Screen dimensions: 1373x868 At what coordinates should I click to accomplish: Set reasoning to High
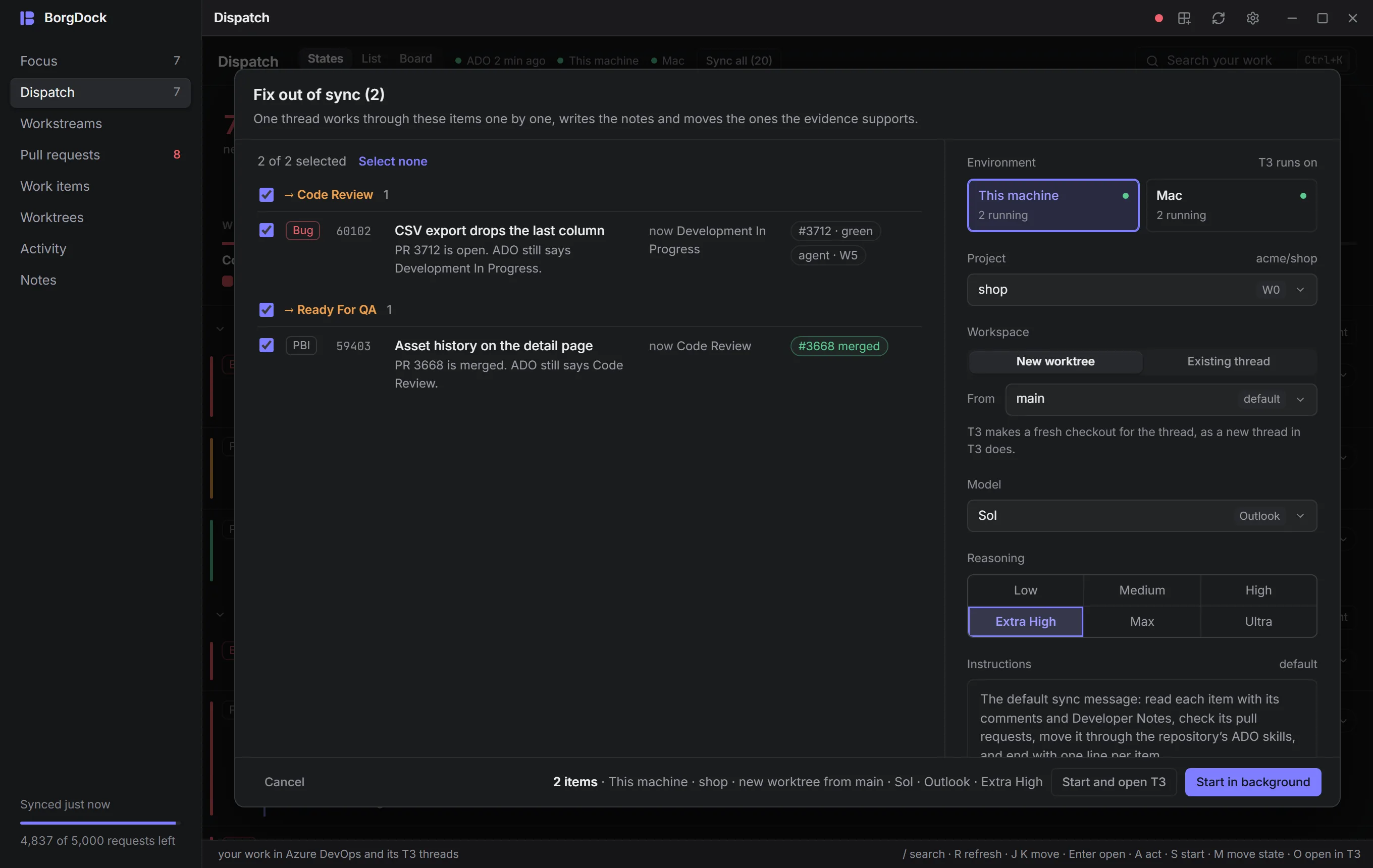click(1258, 590)
